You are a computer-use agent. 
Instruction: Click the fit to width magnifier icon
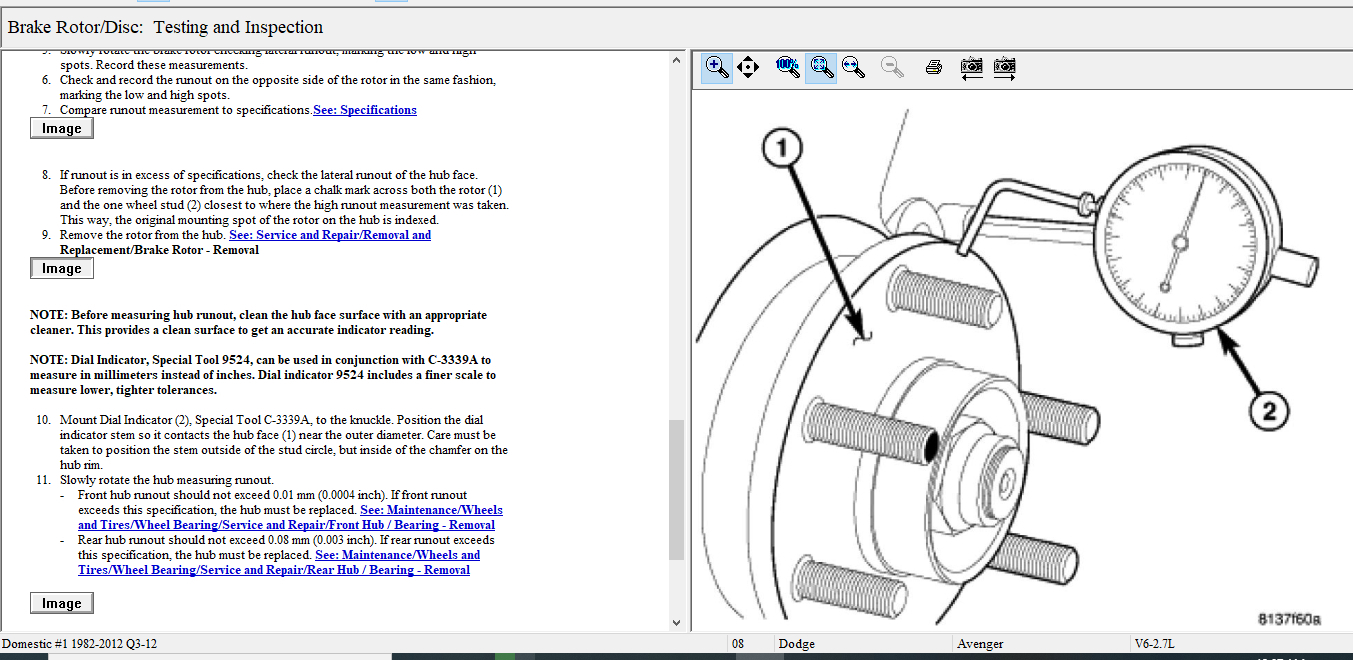pos(854,67)
